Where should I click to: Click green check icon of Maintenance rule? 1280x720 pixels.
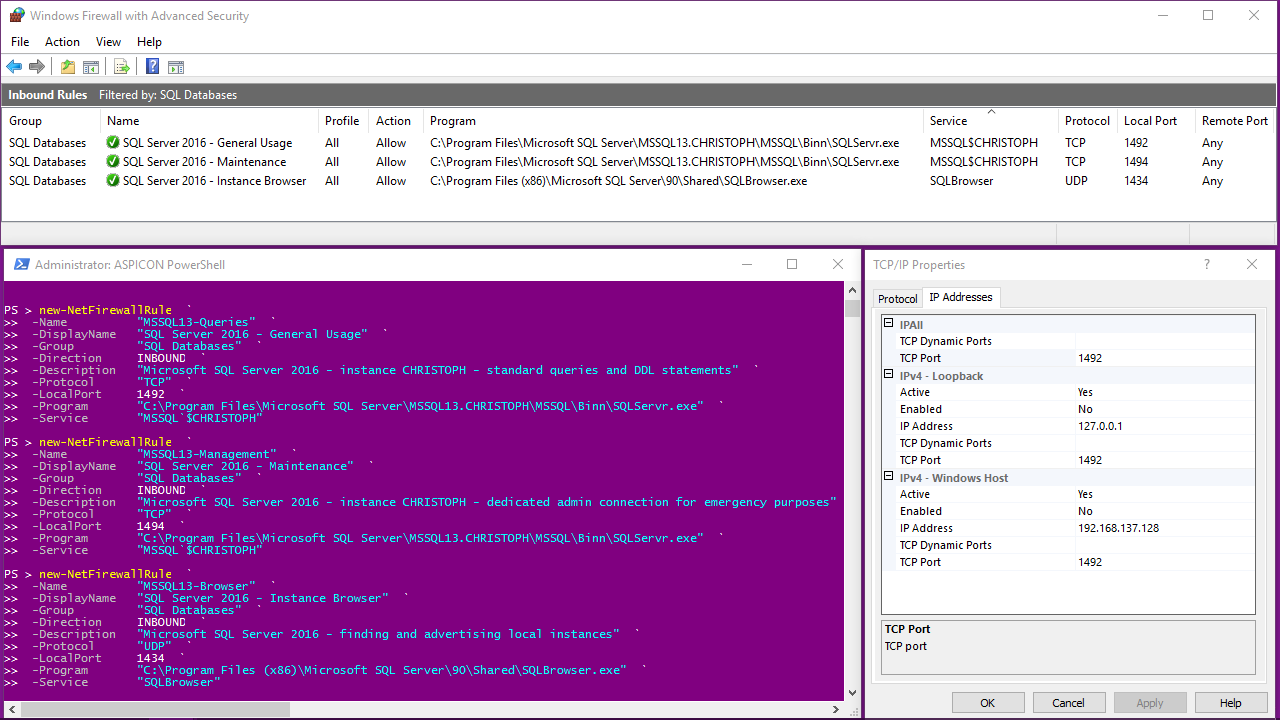point(113,162)
